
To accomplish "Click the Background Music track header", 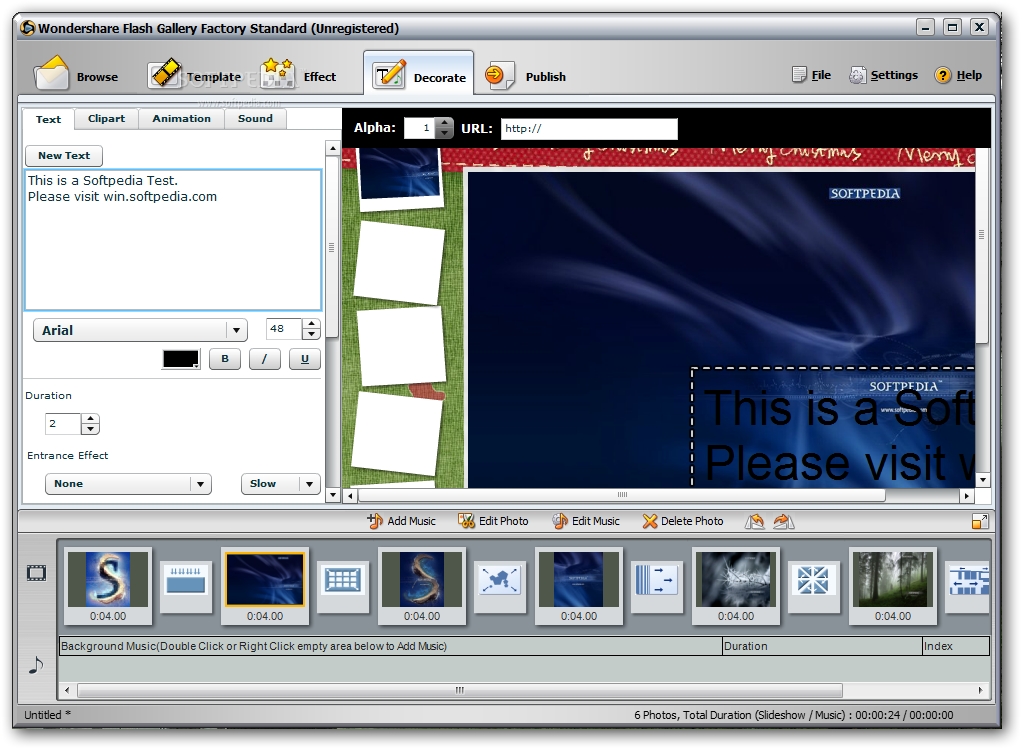I will pyautogui.click(x=390, y=646).
